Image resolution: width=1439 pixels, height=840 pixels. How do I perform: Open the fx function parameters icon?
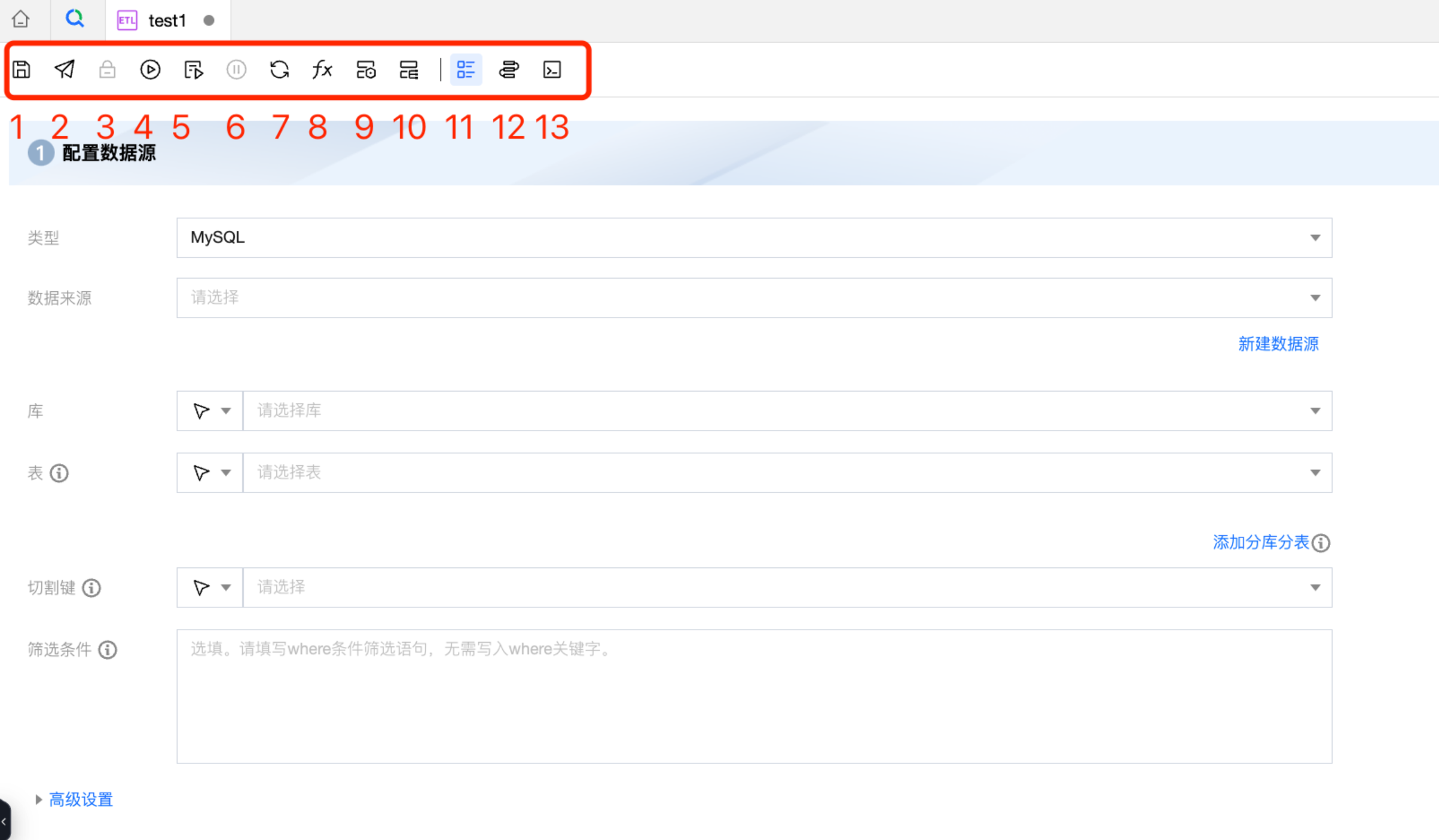pos(322,70)
